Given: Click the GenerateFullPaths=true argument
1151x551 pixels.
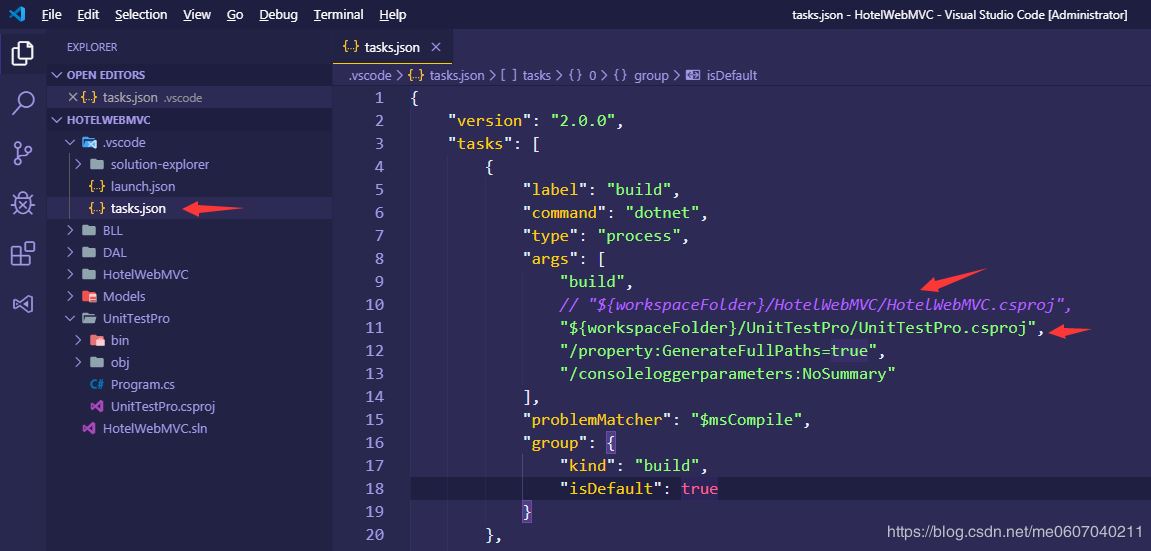Looking at the screenshot, I should [717, 351].
